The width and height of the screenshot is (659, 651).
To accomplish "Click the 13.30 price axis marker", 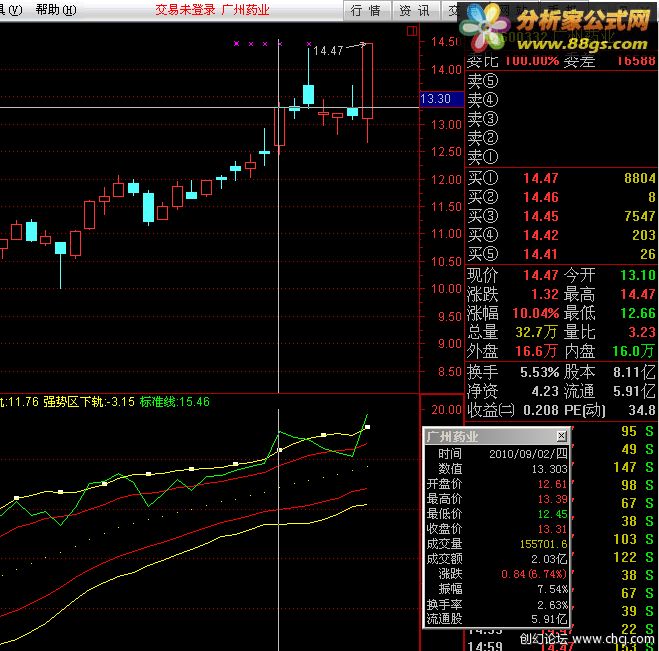I will pos(441,99).
